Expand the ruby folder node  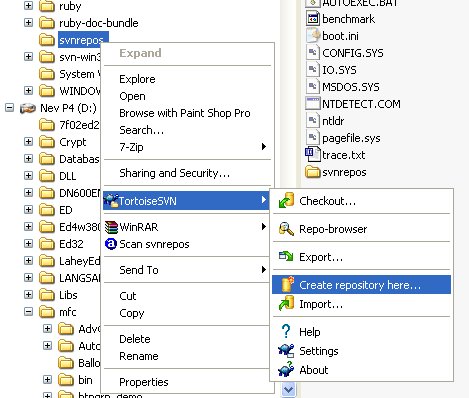[x=28, y=6]
